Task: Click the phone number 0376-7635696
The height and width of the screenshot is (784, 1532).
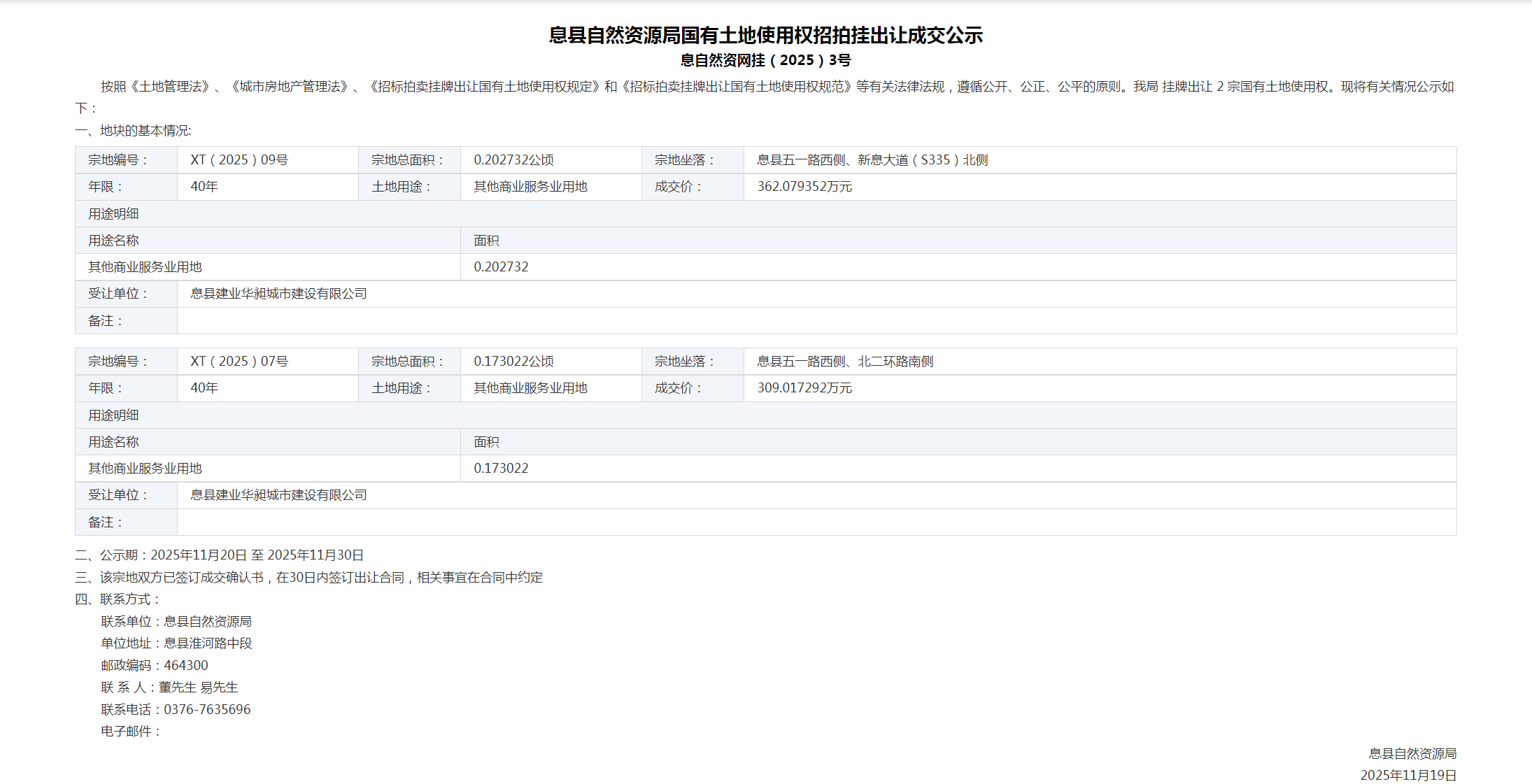Action: click(207, 710)
